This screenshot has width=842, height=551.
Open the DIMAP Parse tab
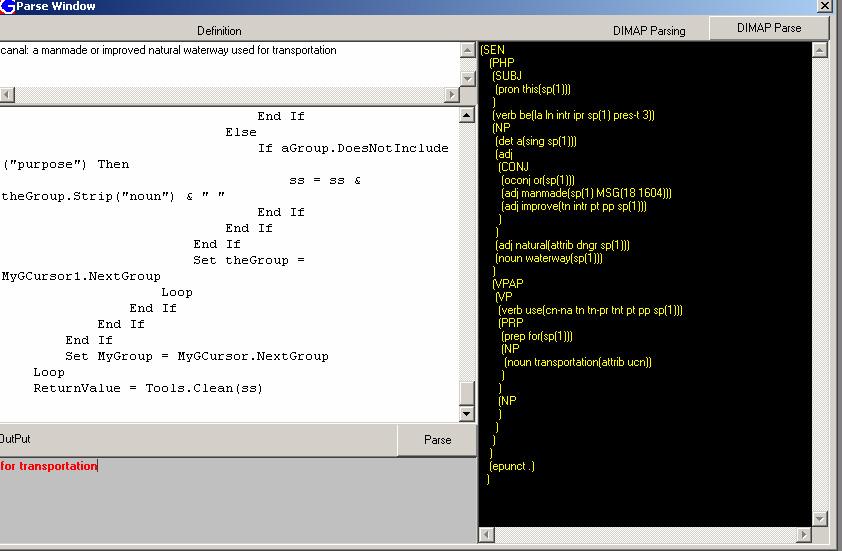tap(768, 28)
